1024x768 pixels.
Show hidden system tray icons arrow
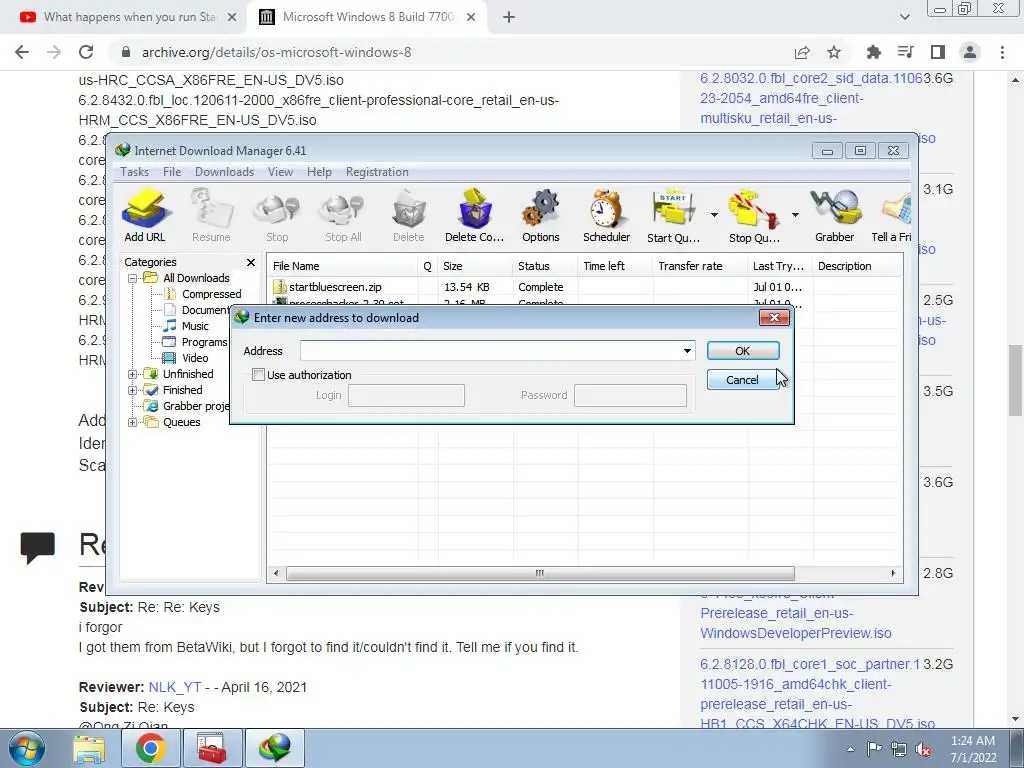(x=850, y=749)
